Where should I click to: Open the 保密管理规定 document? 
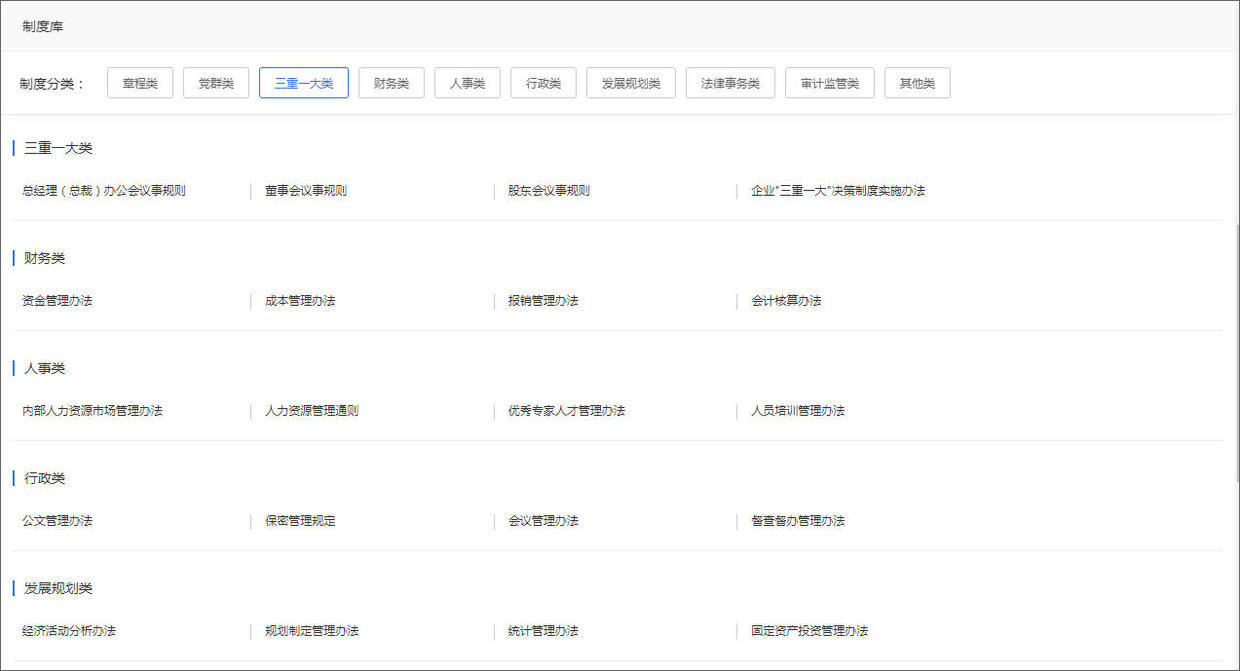(301, 520)
